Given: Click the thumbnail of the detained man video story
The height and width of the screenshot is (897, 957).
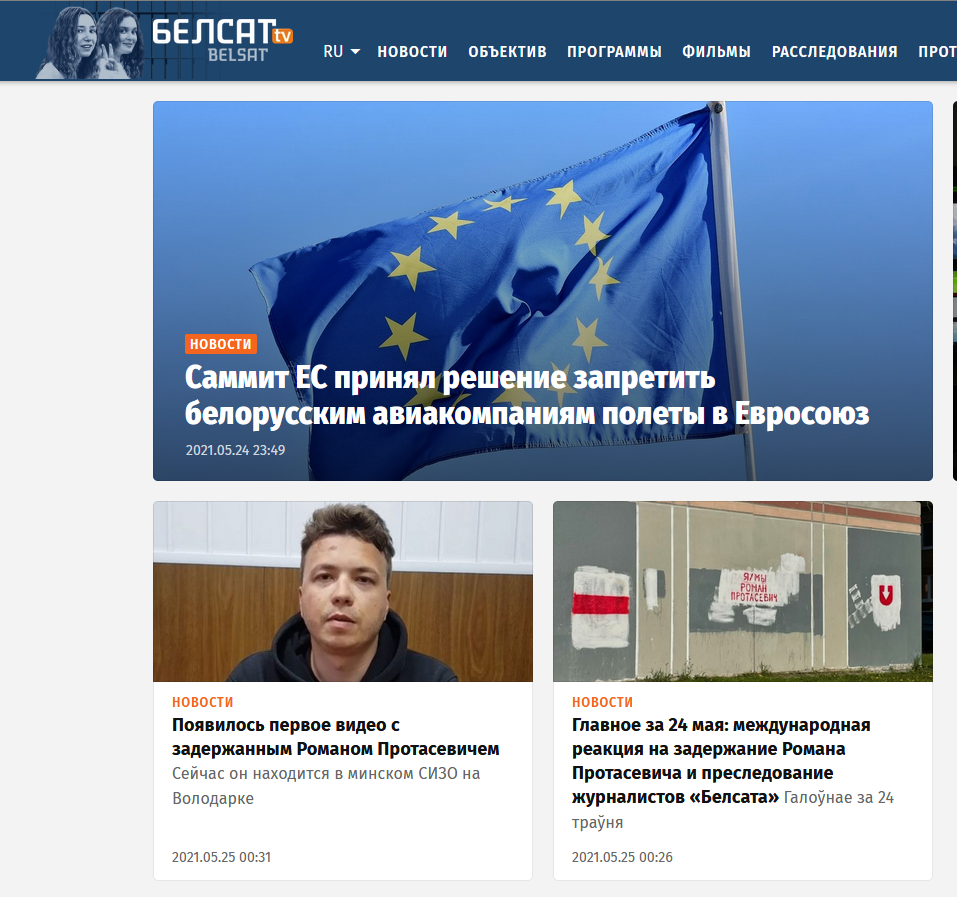Looking at the screenshot, I should click(343, 591).
